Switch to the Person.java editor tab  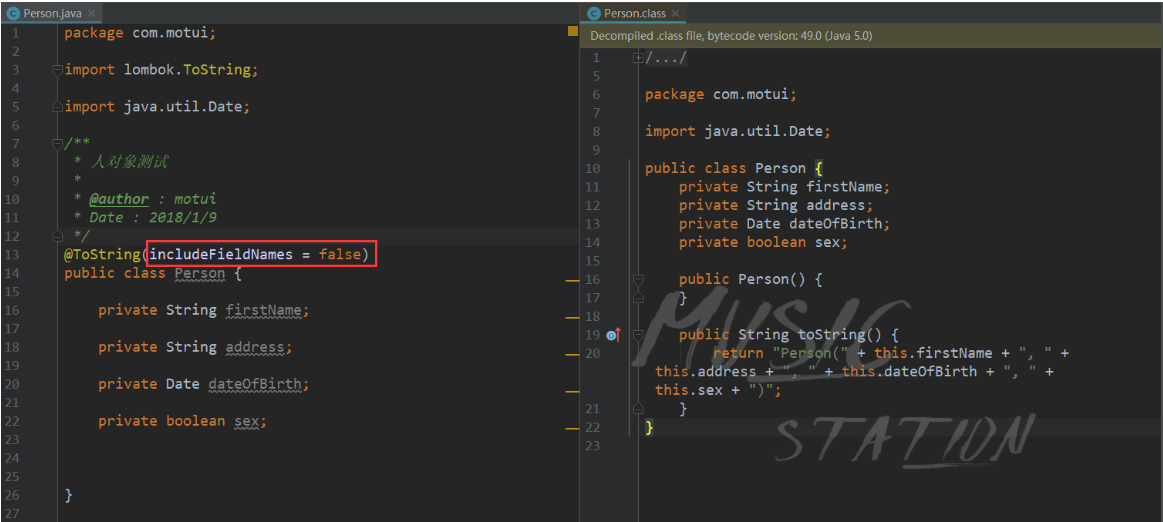[51, 13]
